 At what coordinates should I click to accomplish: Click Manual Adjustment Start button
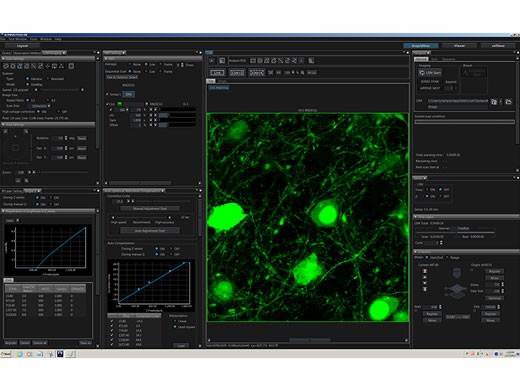[150, 209]
